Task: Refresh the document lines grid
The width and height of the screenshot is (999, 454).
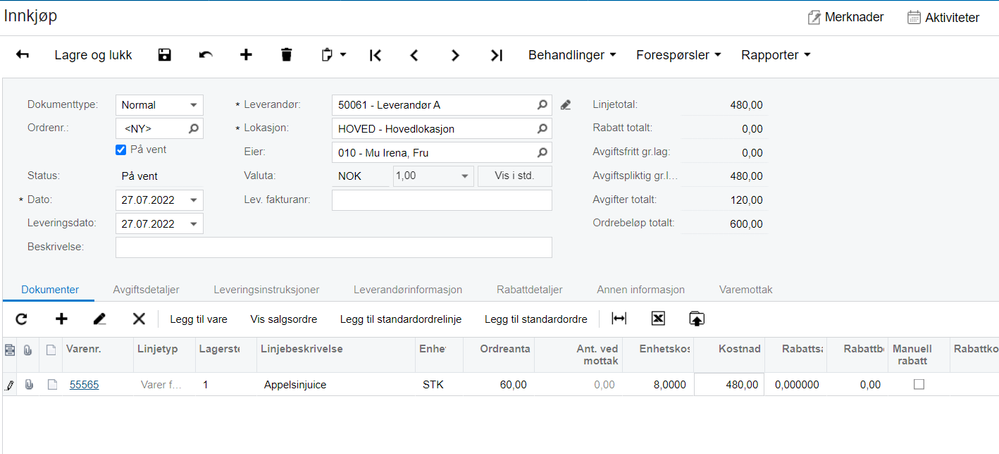Action: (22, 319)
